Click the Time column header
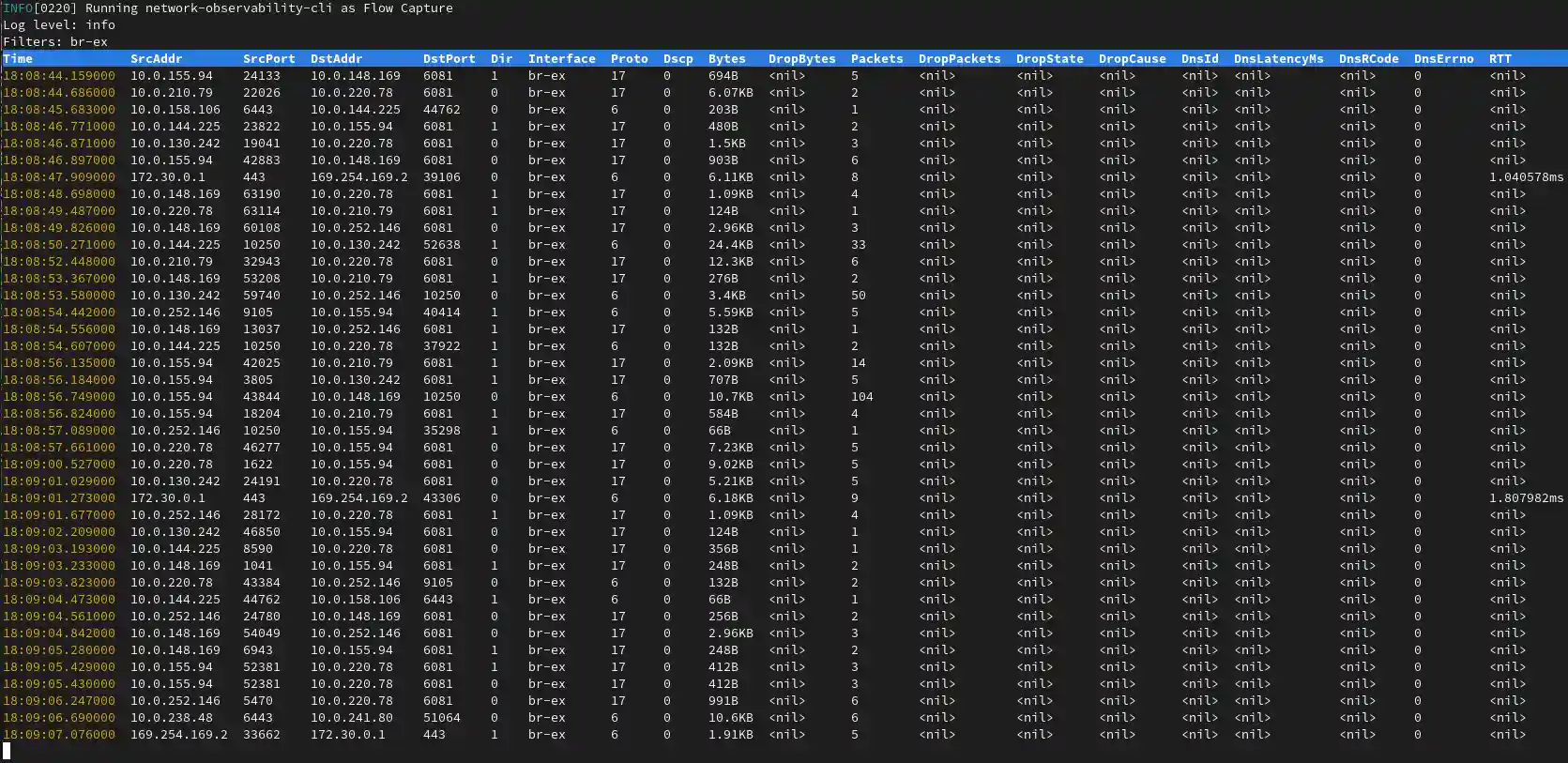Image resolution: width=1568 pixels, height=763 pixels. (18, 58)
